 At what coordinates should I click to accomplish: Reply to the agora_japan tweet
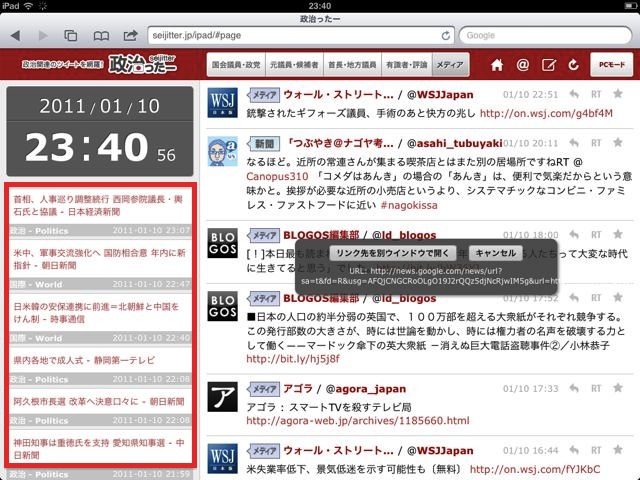pyautogui.click(x=574, y=388)
